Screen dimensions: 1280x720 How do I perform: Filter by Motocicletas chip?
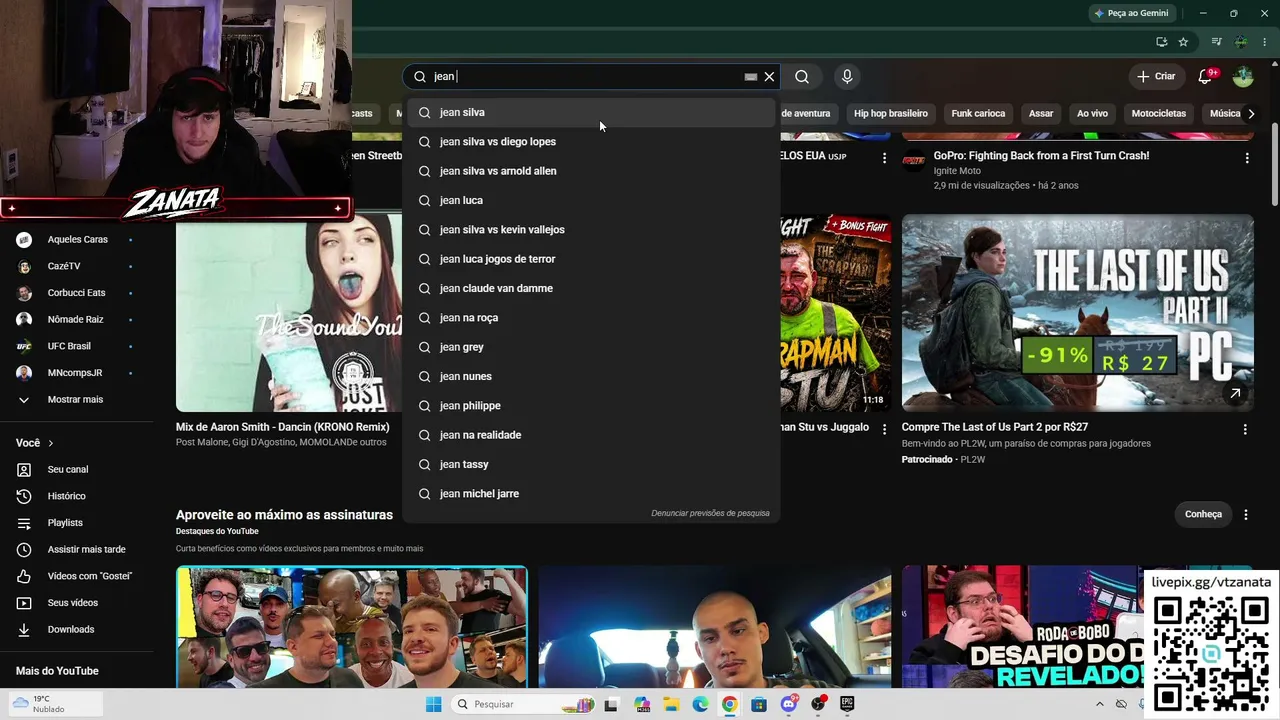pos(1159,113)
